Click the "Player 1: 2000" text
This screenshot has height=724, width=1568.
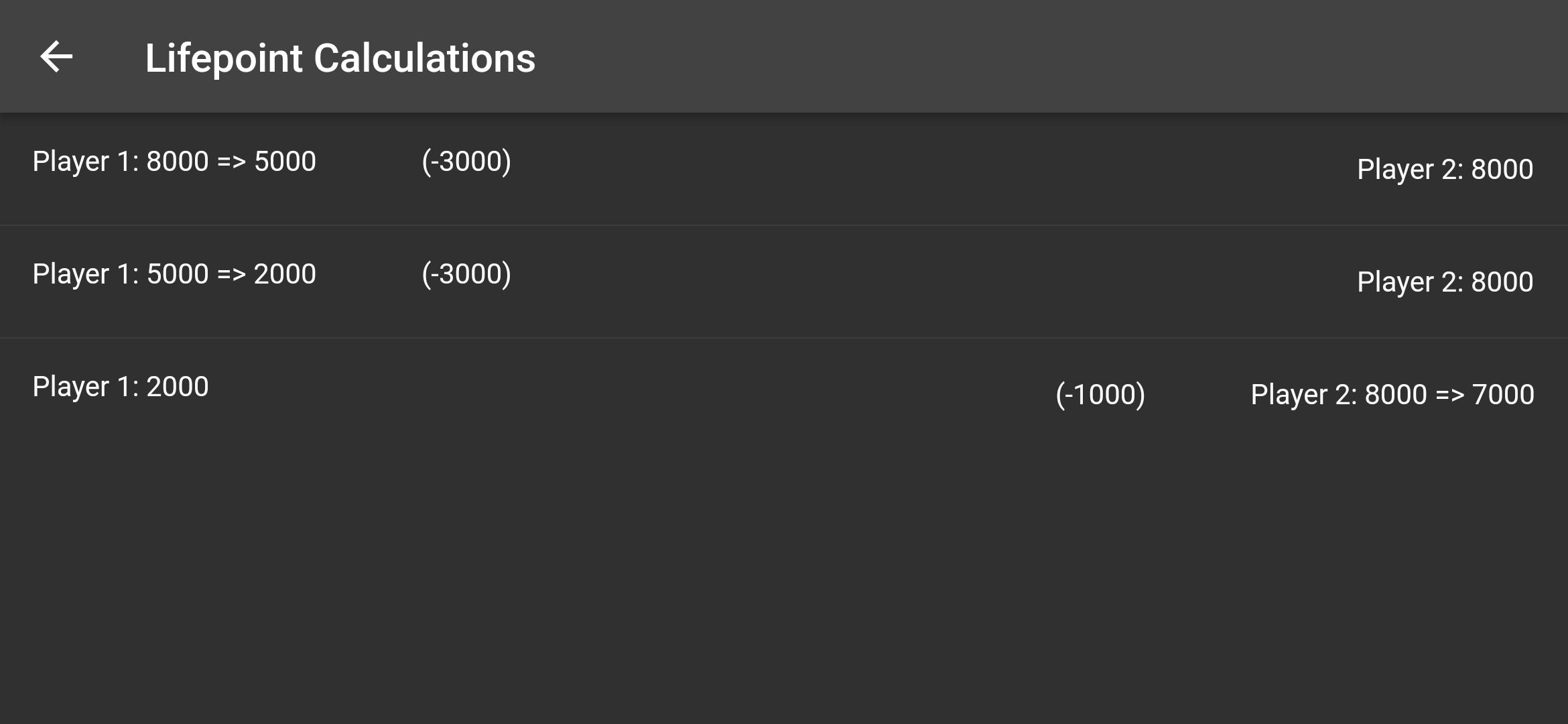click(x=121, y=387)
